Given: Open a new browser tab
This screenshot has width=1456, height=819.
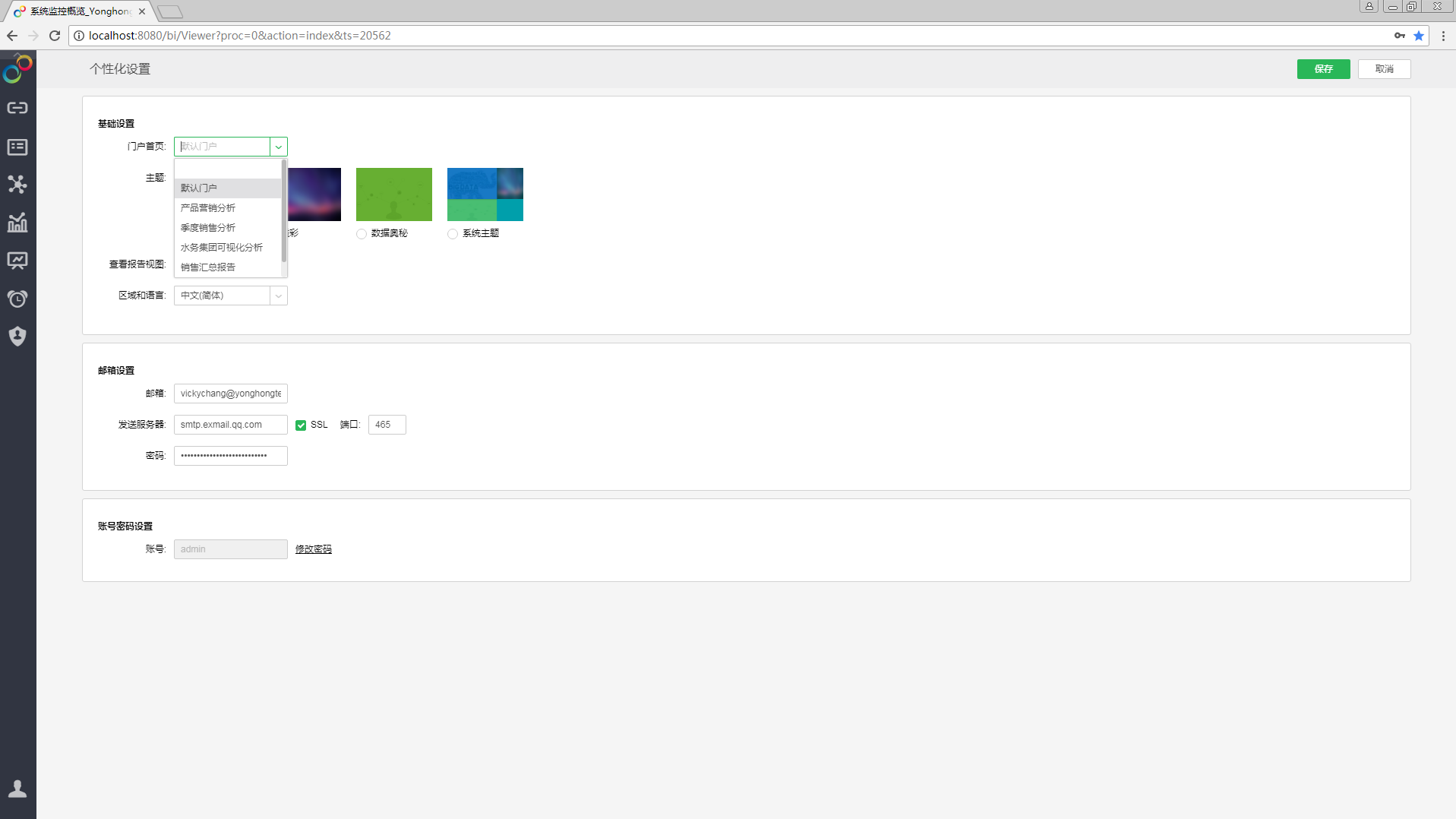Looking at the screenshot, I should 170,11.
